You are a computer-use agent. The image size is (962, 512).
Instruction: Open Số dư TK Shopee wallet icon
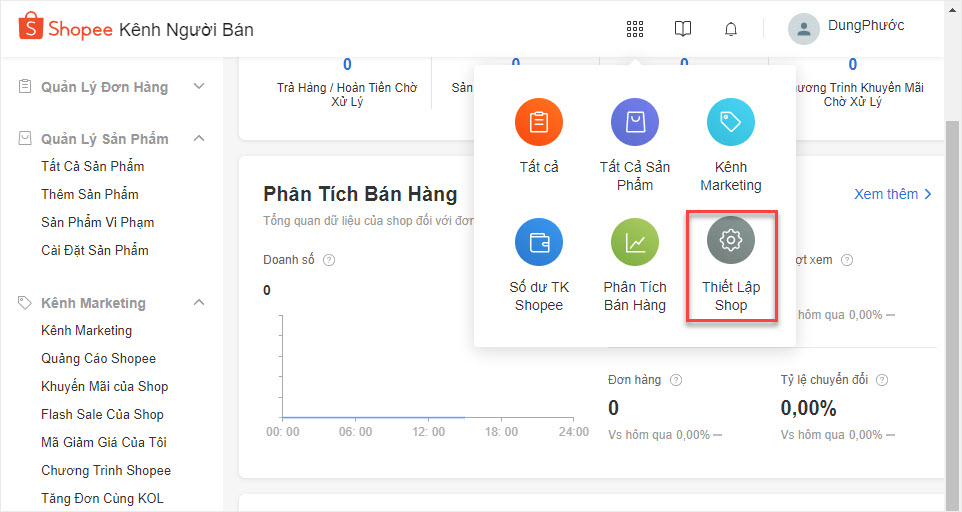(x=539, y=242)
